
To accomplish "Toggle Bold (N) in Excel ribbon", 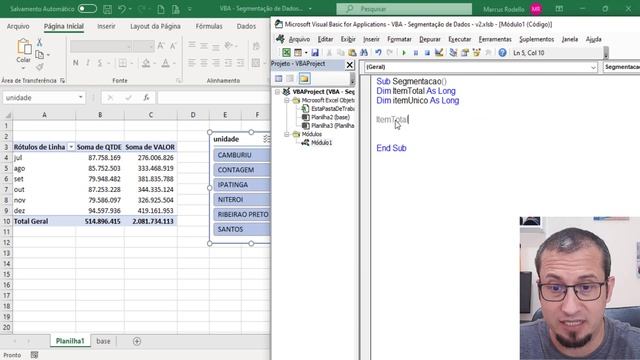I will coord(76,63).
